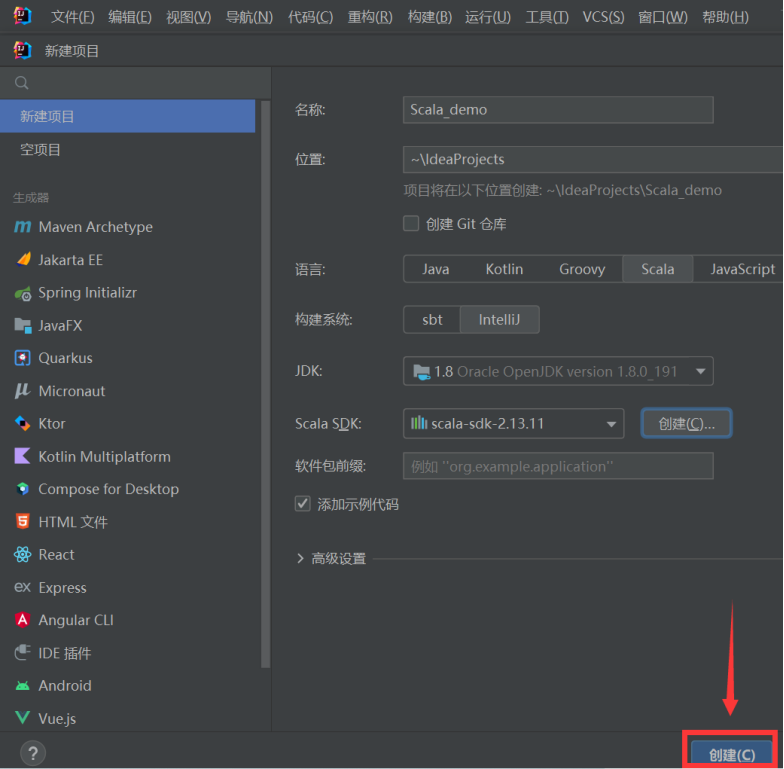The image size is (784, 769).
Task: Click the JavaFX folder icon
Action: [x=23, y=326]
